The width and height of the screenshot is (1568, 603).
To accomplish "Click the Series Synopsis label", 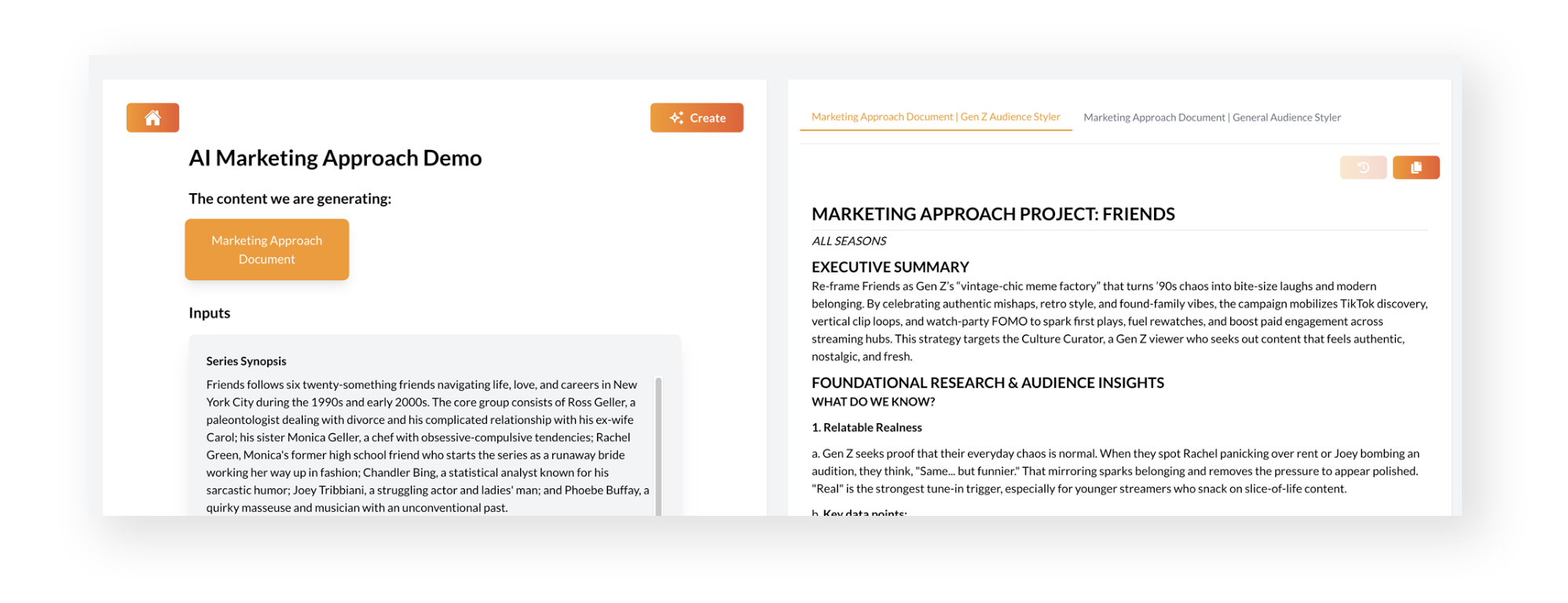I will pos(246,361).
